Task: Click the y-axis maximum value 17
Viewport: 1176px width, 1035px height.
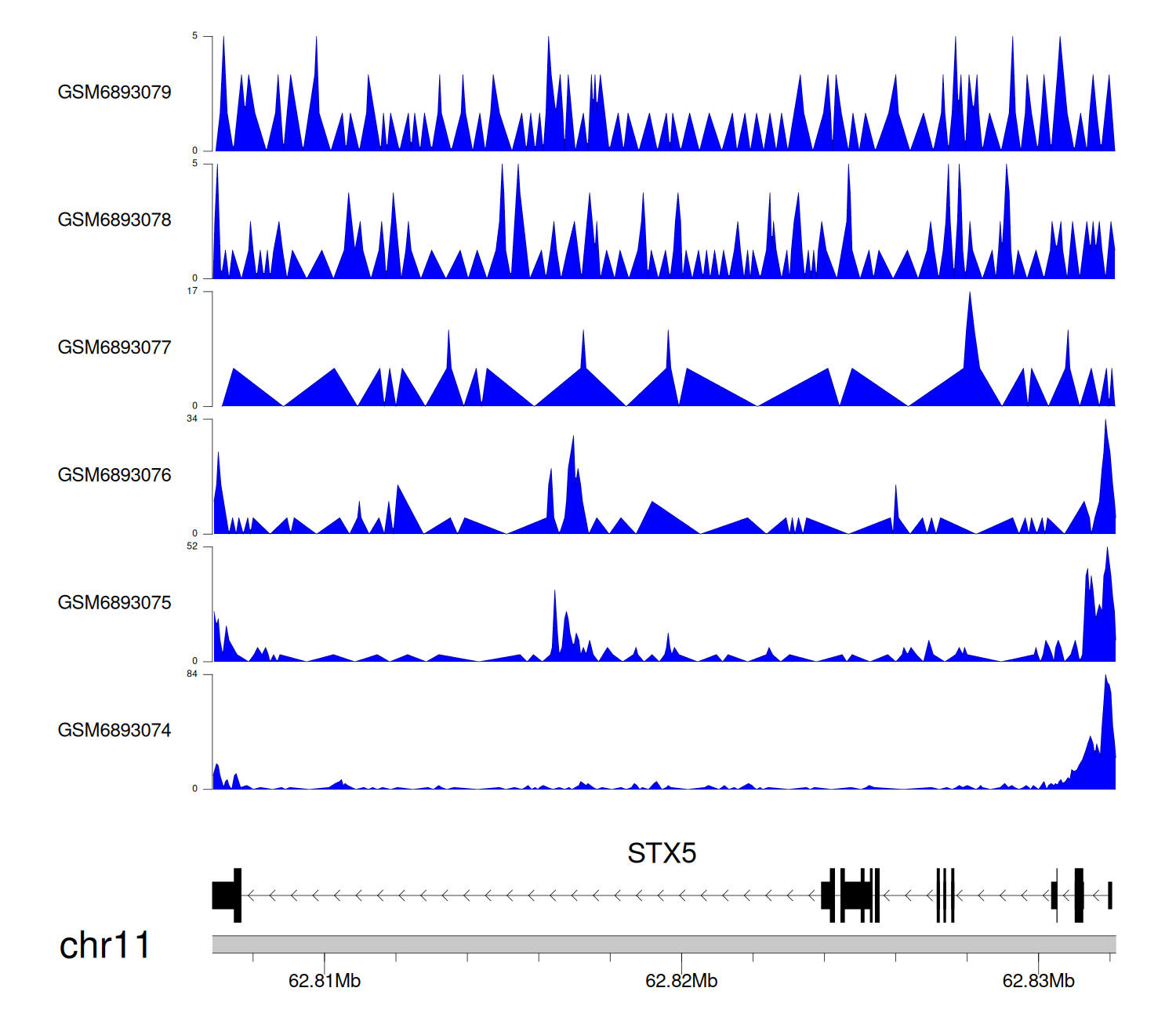Action: [192, 291]
